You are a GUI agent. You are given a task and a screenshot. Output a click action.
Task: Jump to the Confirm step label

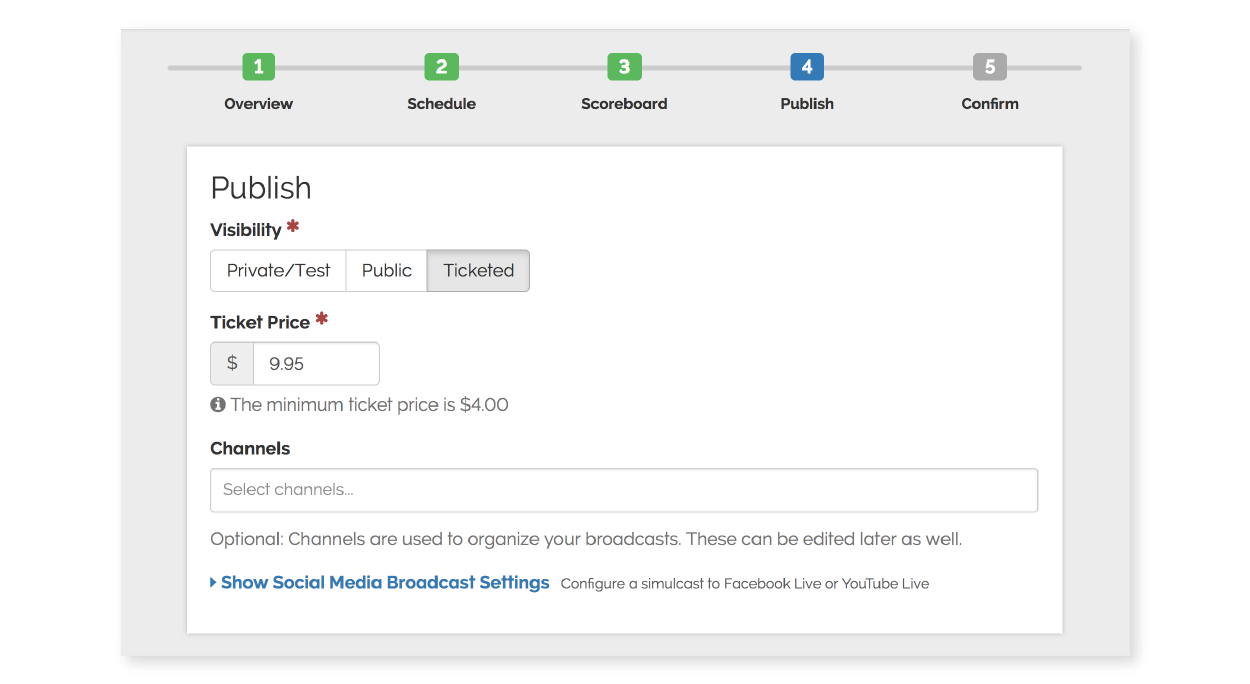click(990, 104)
